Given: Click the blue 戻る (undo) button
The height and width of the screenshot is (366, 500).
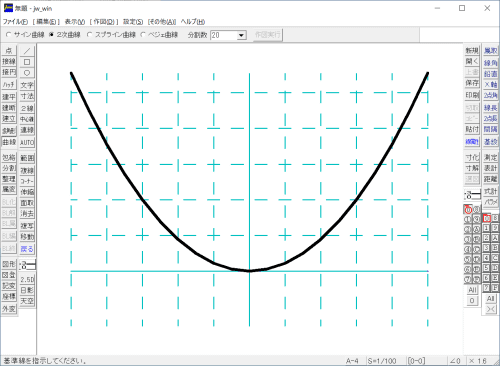Looking at the screenshot, I should (x=27, y=249).
